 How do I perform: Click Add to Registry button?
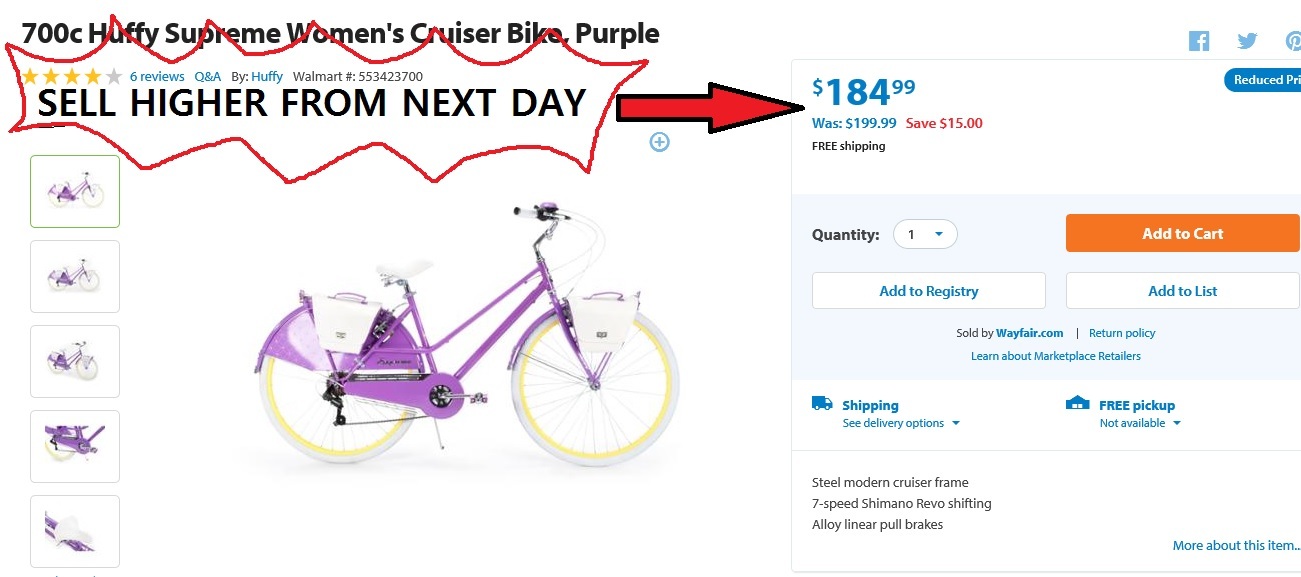point(928,291)
